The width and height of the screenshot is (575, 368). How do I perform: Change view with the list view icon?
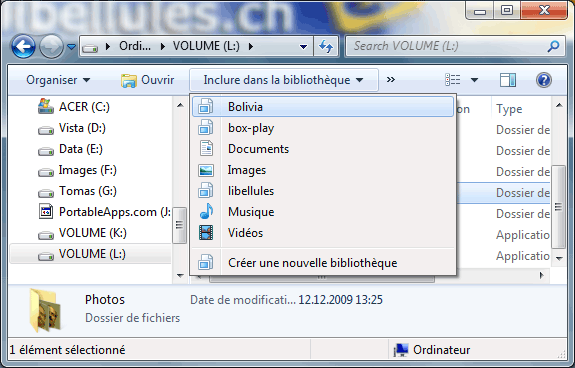click(453, 80)
